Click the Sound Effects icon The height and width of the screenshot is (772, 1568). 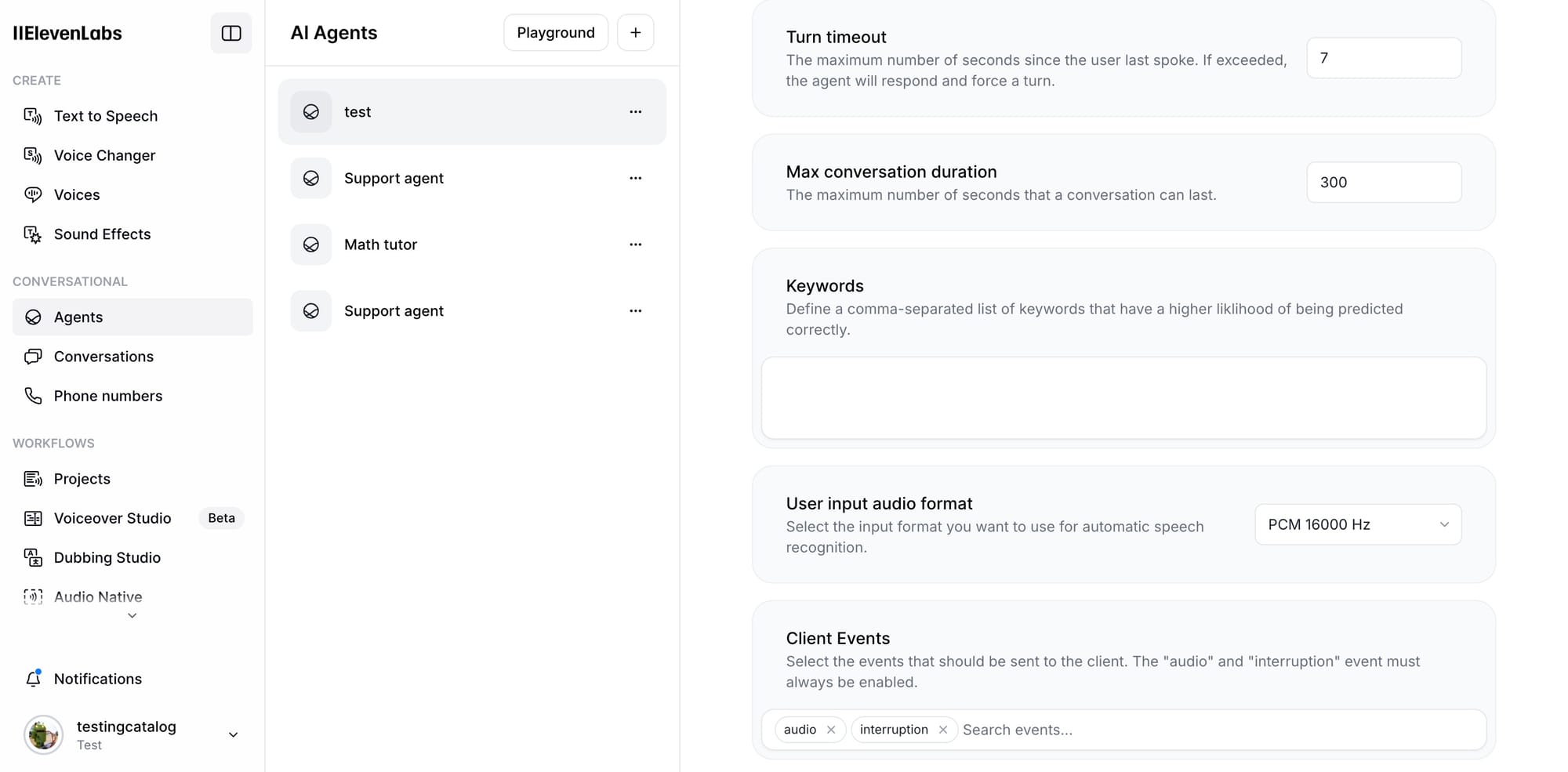(33, 234)
